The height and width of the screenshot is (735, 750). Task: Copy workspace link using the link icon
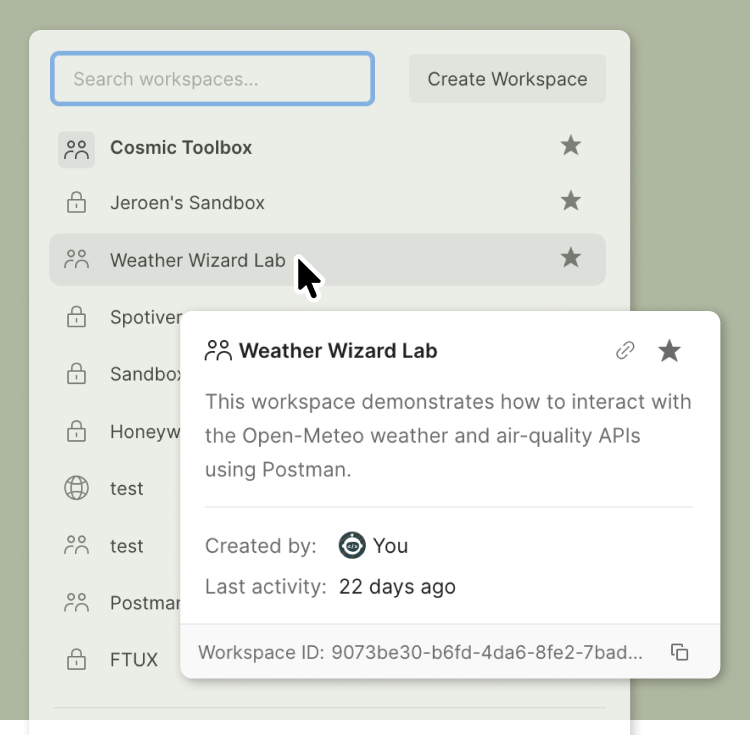point(625,351)
